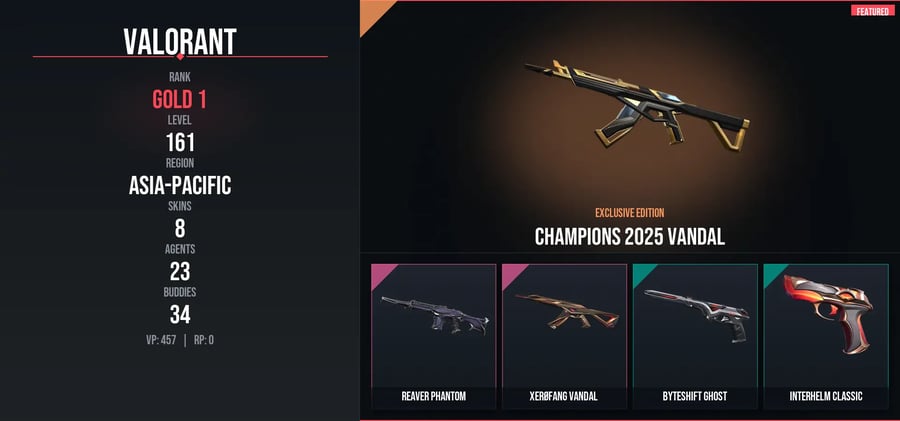Click the account level 161 value
Screen dimensions: 900x421
click(180, 142)
